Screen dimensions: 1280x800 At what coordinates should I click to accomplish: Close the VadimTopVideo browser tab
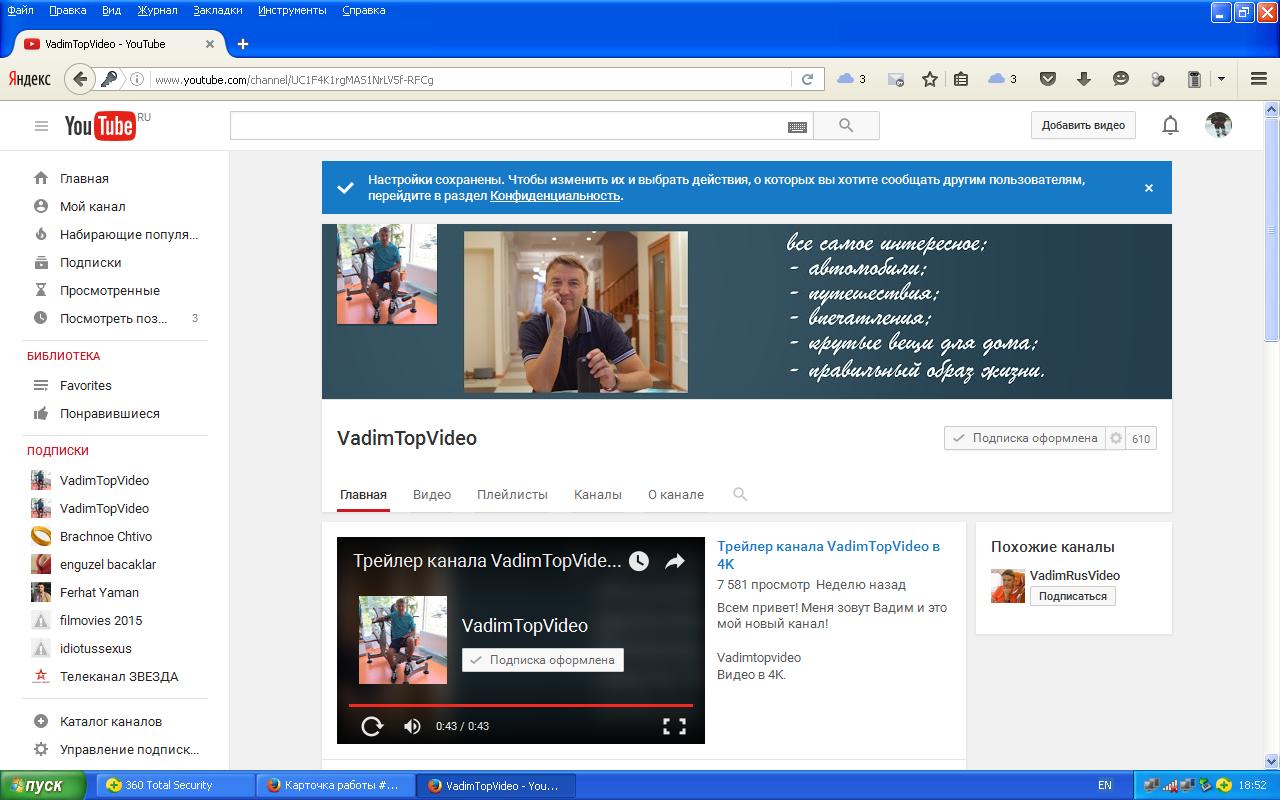click(210, 44)
